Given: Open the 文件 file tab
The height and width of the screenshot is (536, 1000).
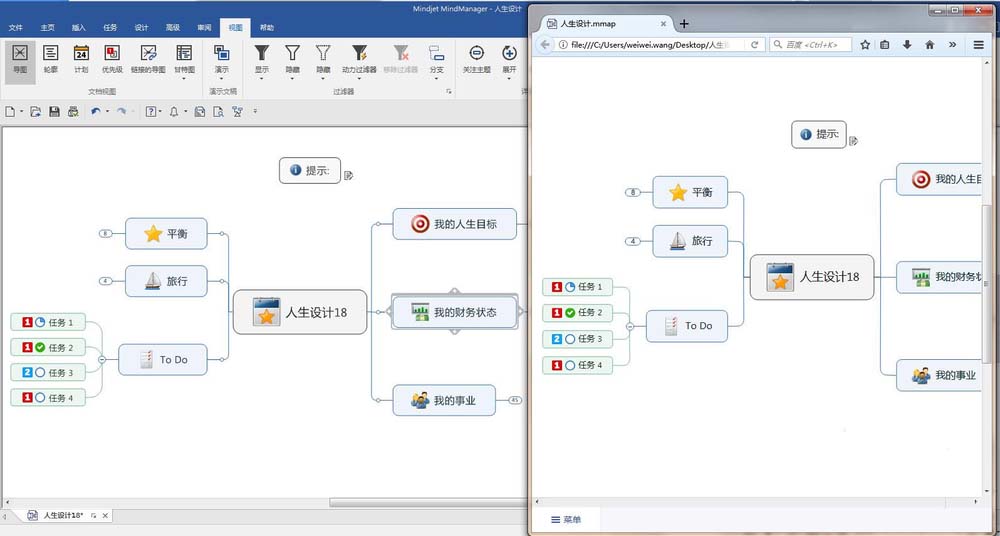Looking at the screenshot, I should pyautogui.click(x=16, y=27).
